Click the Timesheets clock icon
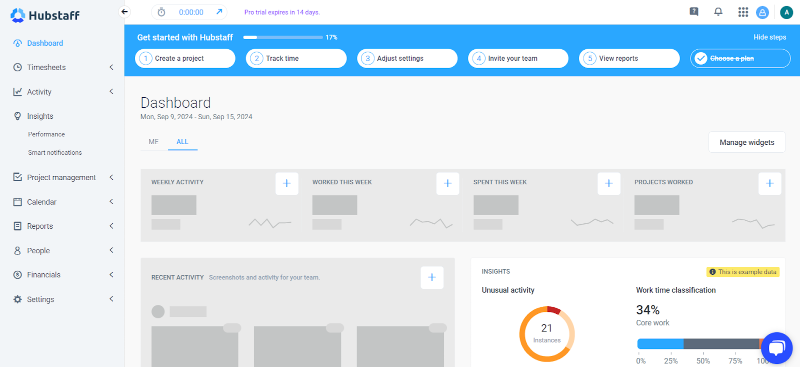 17,67
